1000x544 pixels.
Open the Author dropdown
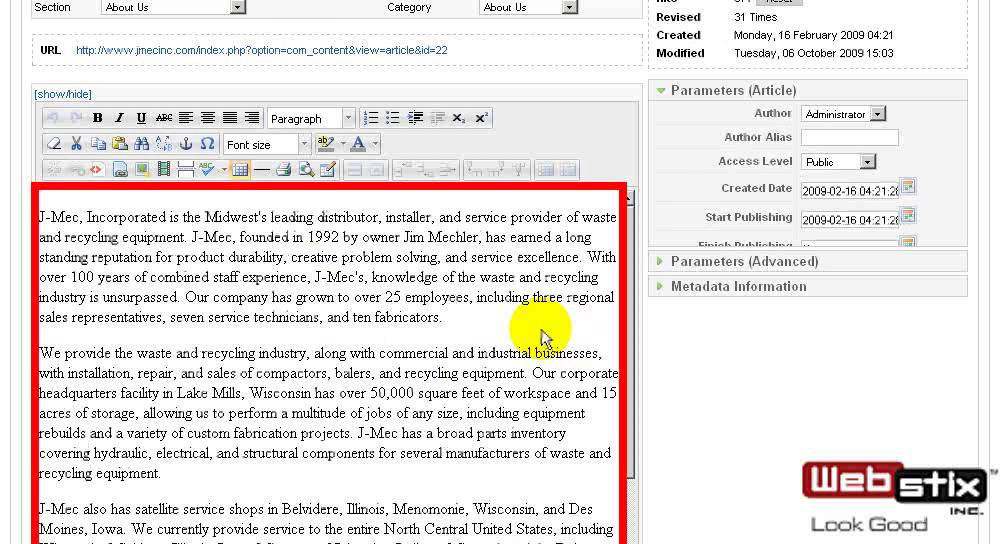click(x=843, y=114)
